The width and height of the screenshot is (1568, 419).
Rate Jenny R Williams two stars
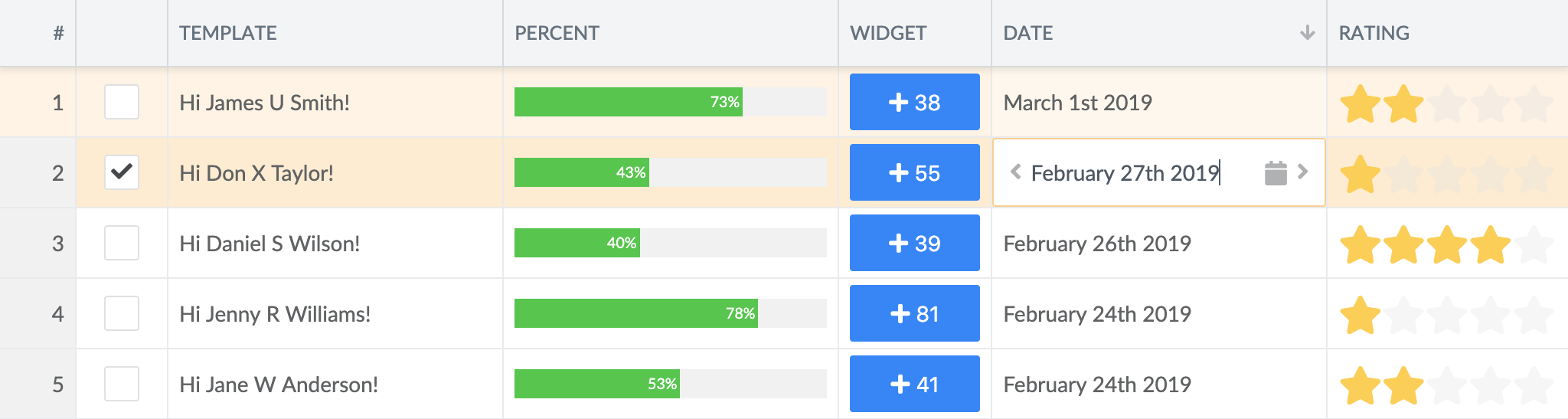(1404, 315)
